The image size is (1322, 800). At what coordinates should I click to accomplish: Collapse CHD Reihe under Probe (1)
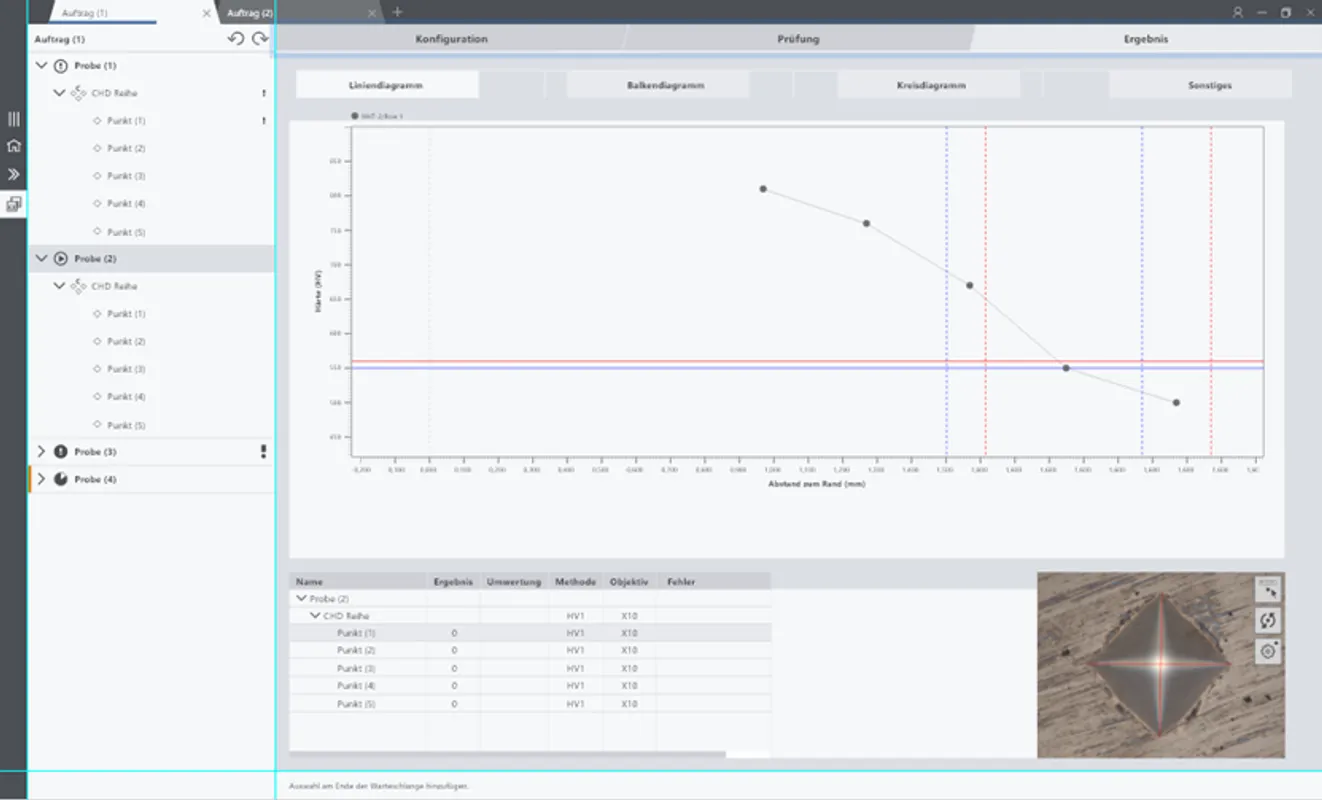pyautogui.click(x=59, y=93)
